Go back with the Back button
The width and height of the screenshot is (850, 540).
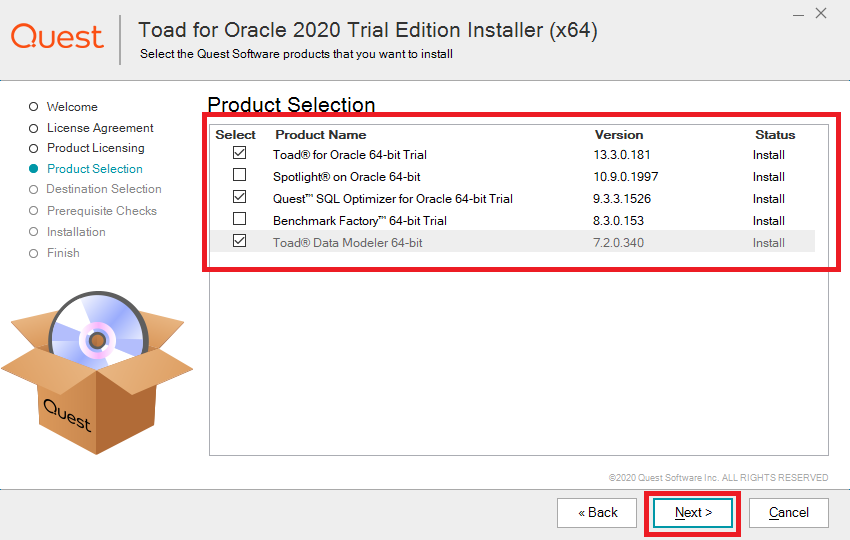[x=597, y=512]
